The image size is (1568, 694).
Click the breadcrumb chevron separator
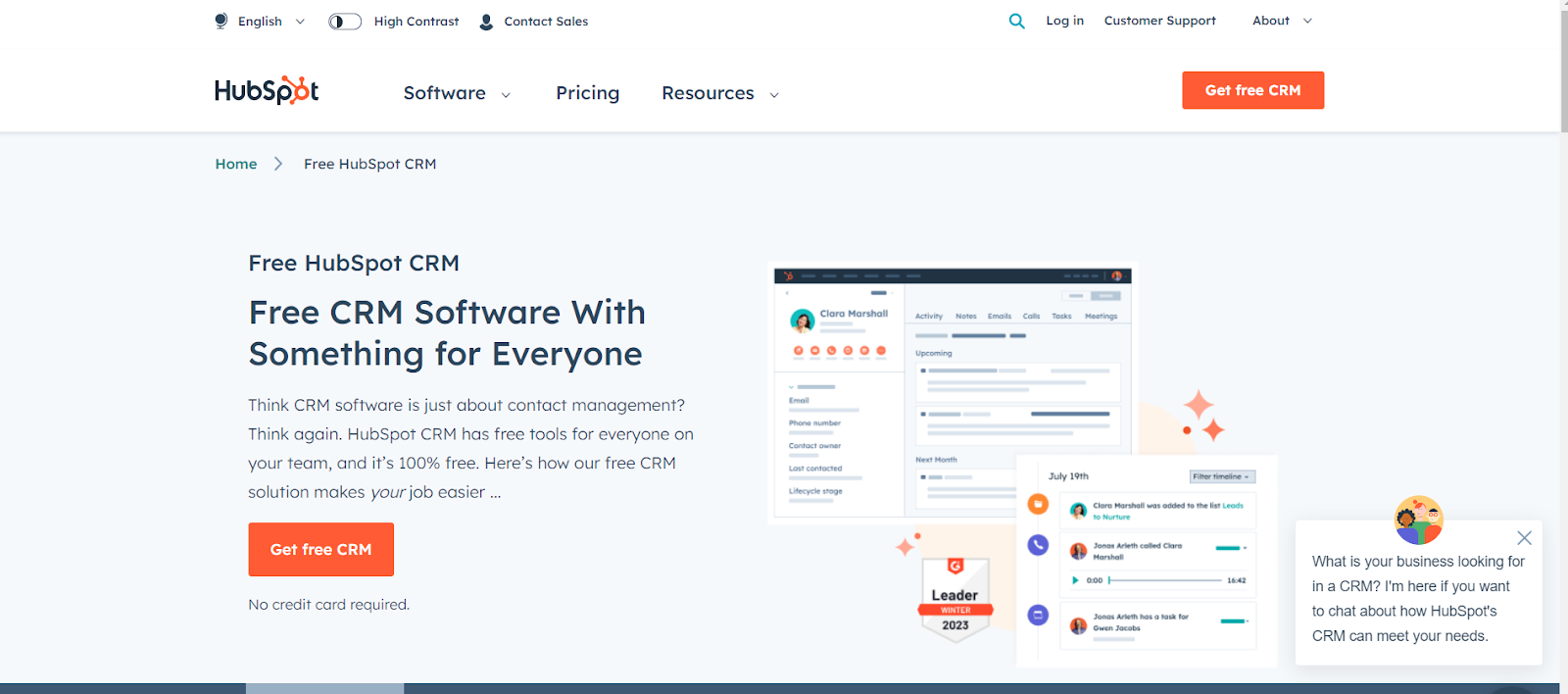coord(278,164)
